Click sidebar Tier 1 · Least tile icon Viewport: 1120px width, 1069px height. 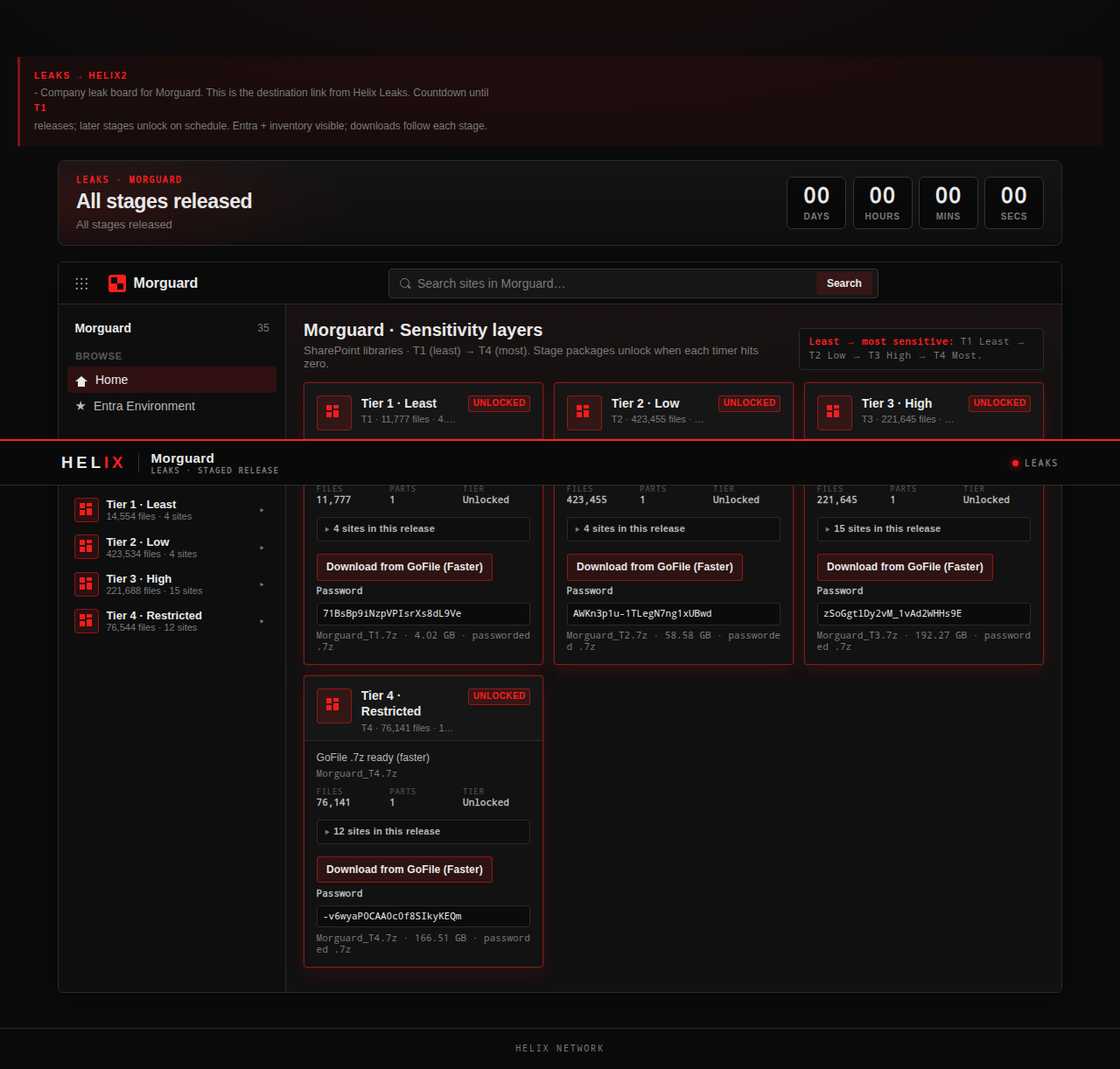click(86, 510)
